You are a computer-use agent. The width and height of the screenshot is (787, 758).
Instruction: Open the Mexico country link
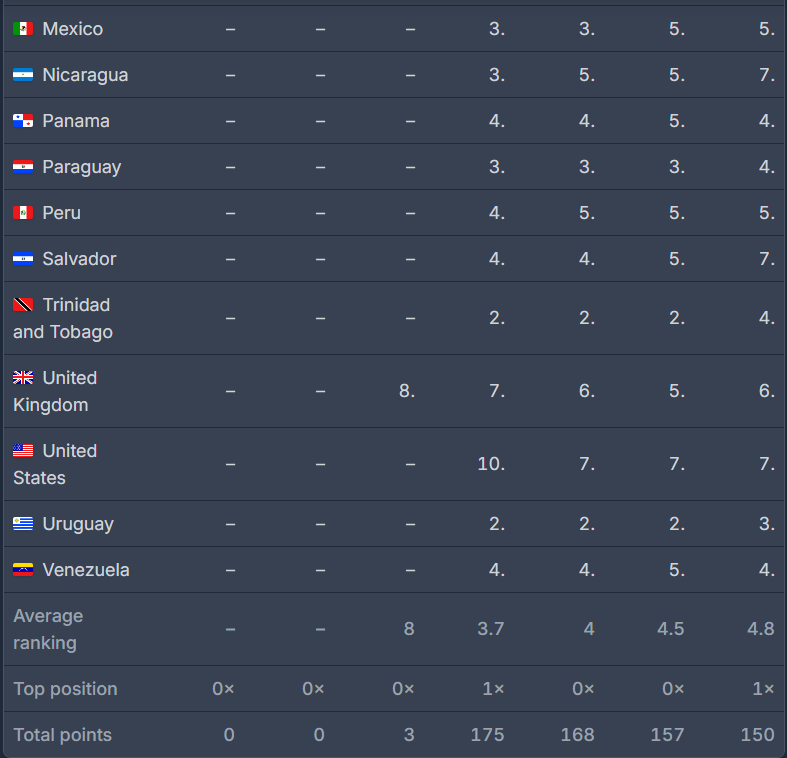(72, 29)
